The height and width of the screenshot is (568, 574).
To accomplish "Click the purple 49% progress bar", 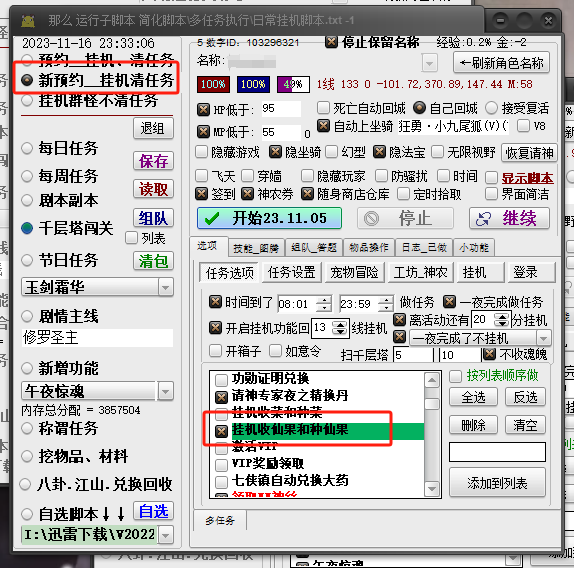I will point(293,85).
